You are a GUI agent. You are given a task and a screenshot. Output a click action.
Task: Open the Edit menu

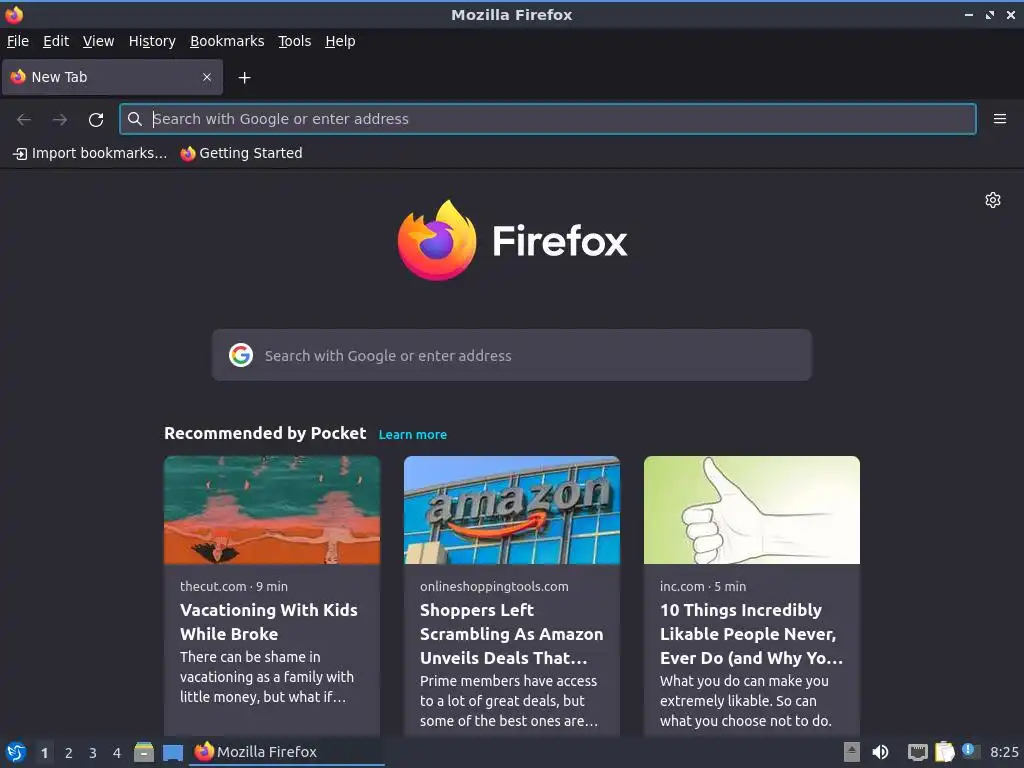(56, 41)
